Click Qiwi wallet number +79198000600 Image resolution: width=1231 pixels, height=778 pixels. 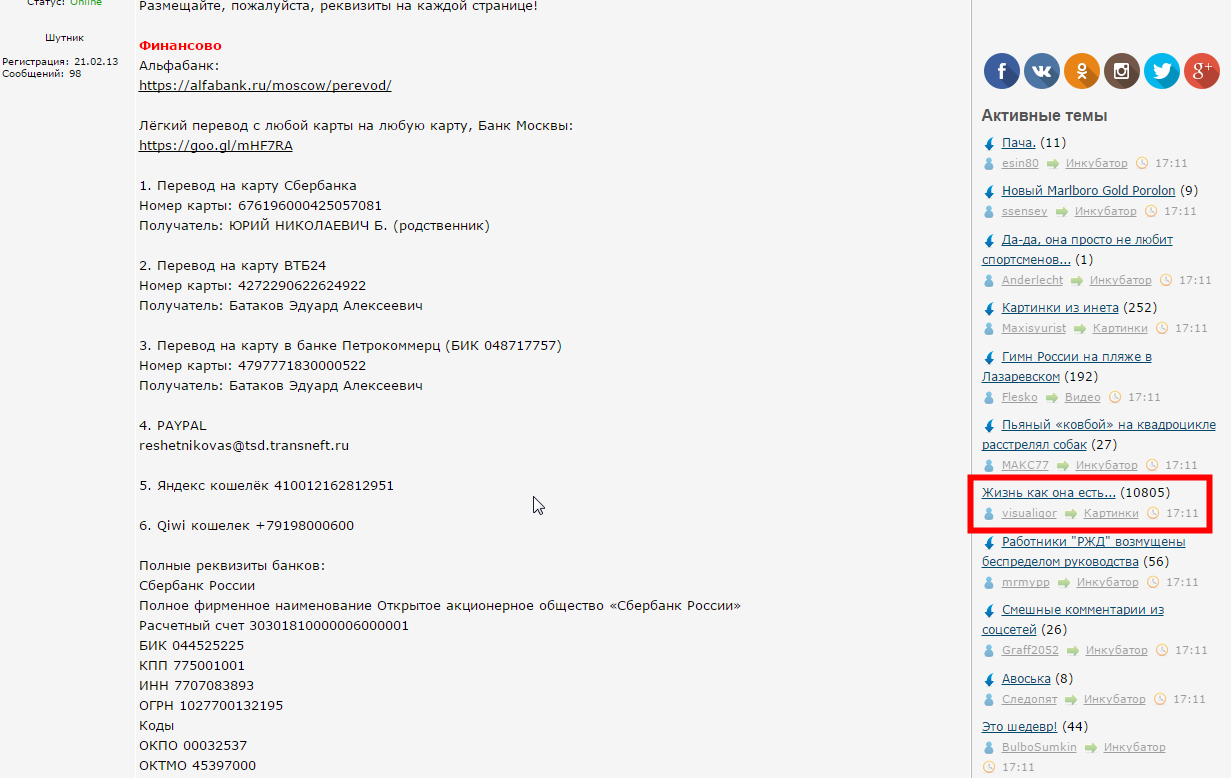[305, 526]
